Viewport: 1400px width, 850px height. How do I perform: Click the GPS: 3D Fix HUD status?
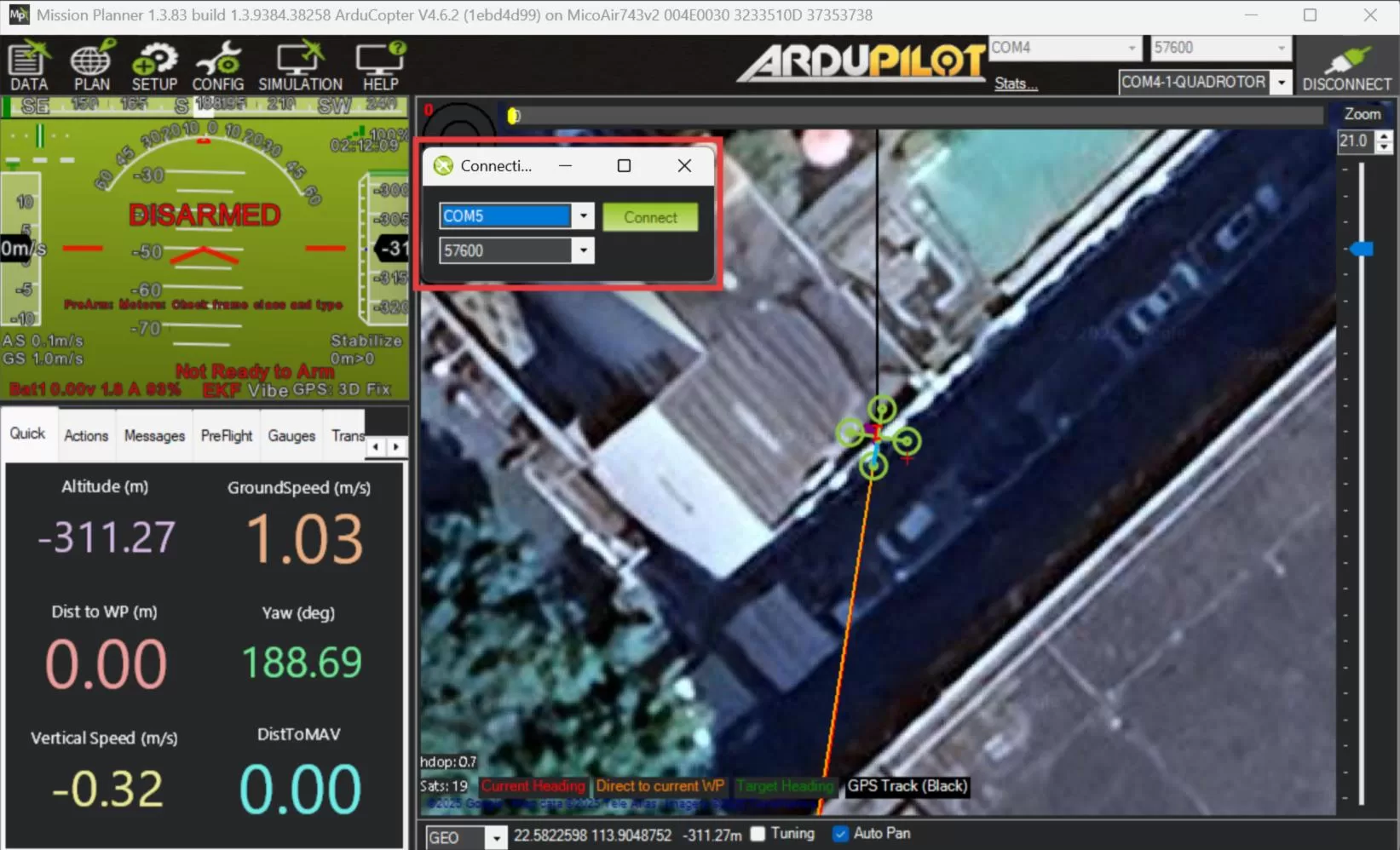[342, 389]
